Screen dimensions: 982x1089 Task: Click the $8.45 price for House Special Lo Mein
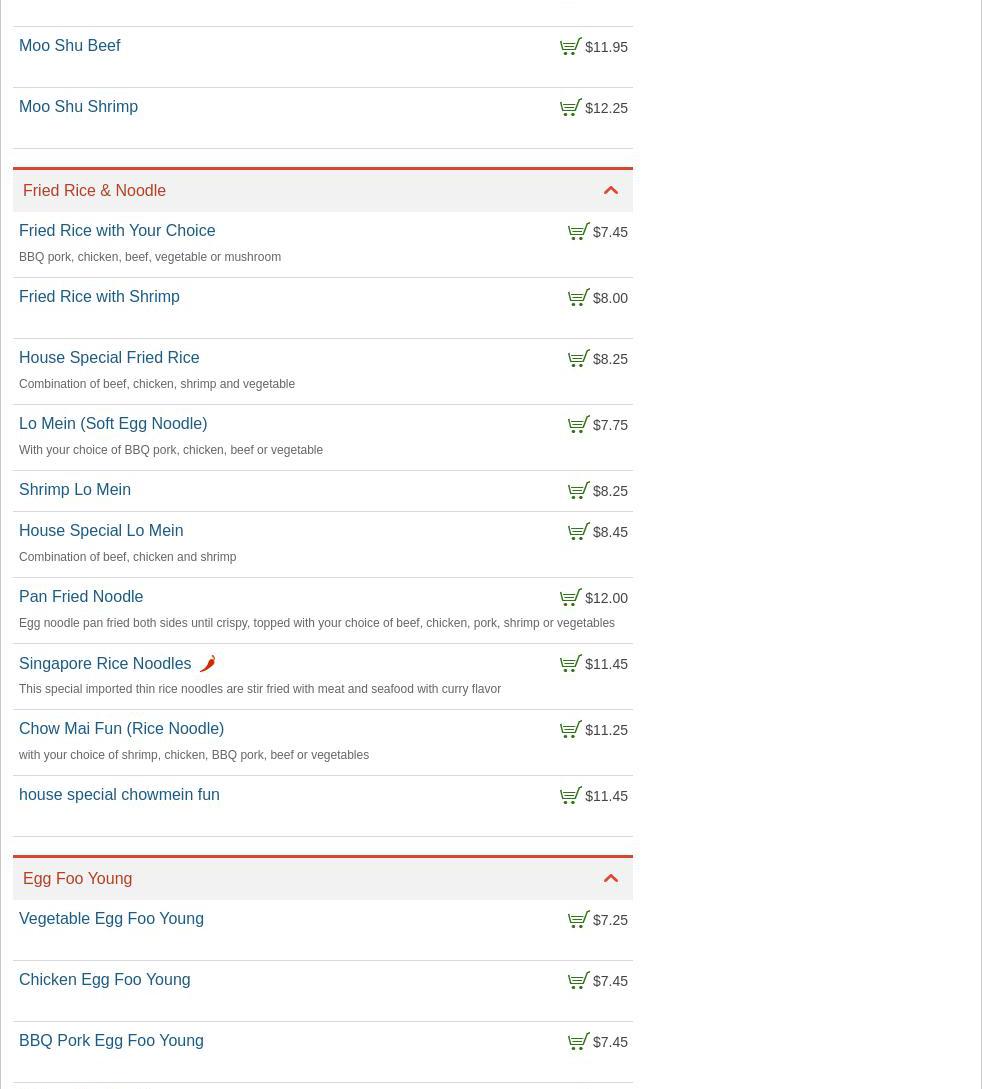pyautogui.click(x=610, y=532)
